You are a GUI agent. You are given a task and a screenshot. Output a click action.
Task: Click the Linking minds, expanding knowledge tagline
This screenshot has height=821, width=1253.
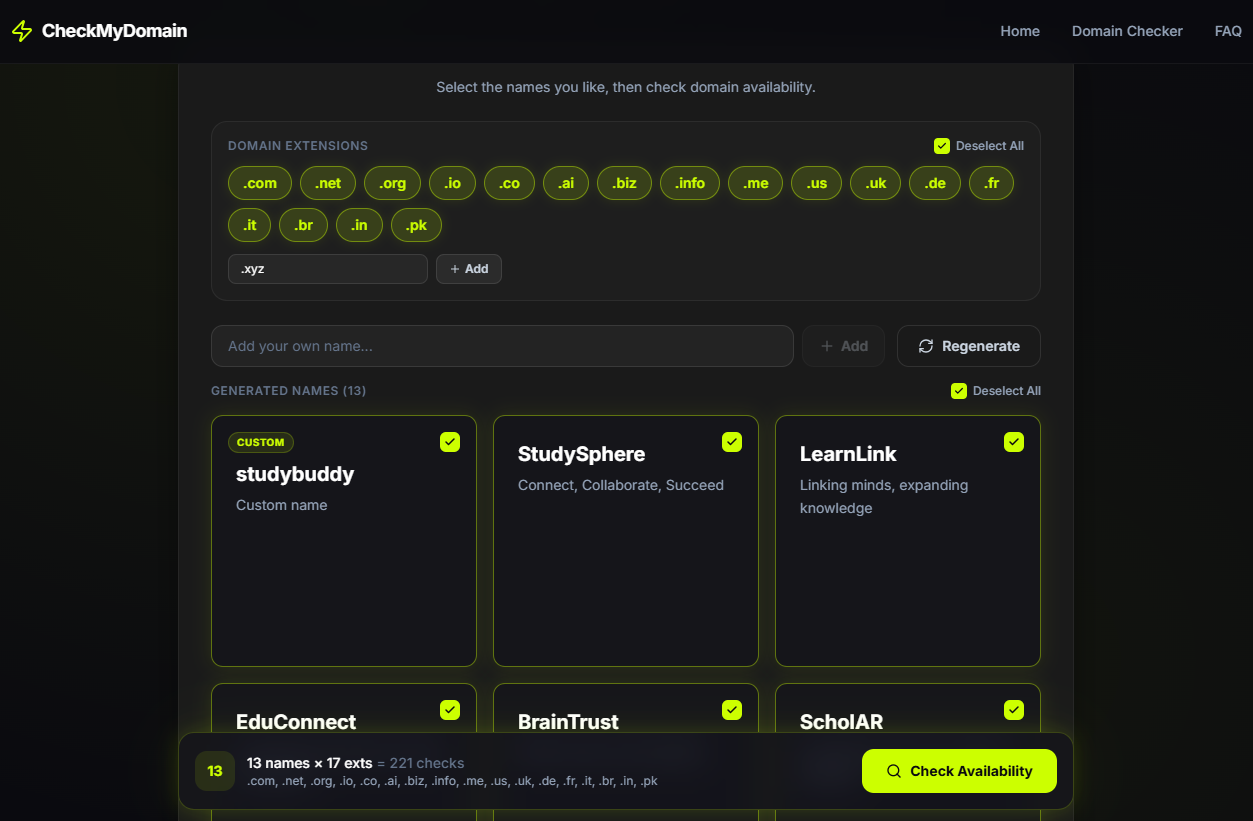[884, 497]
